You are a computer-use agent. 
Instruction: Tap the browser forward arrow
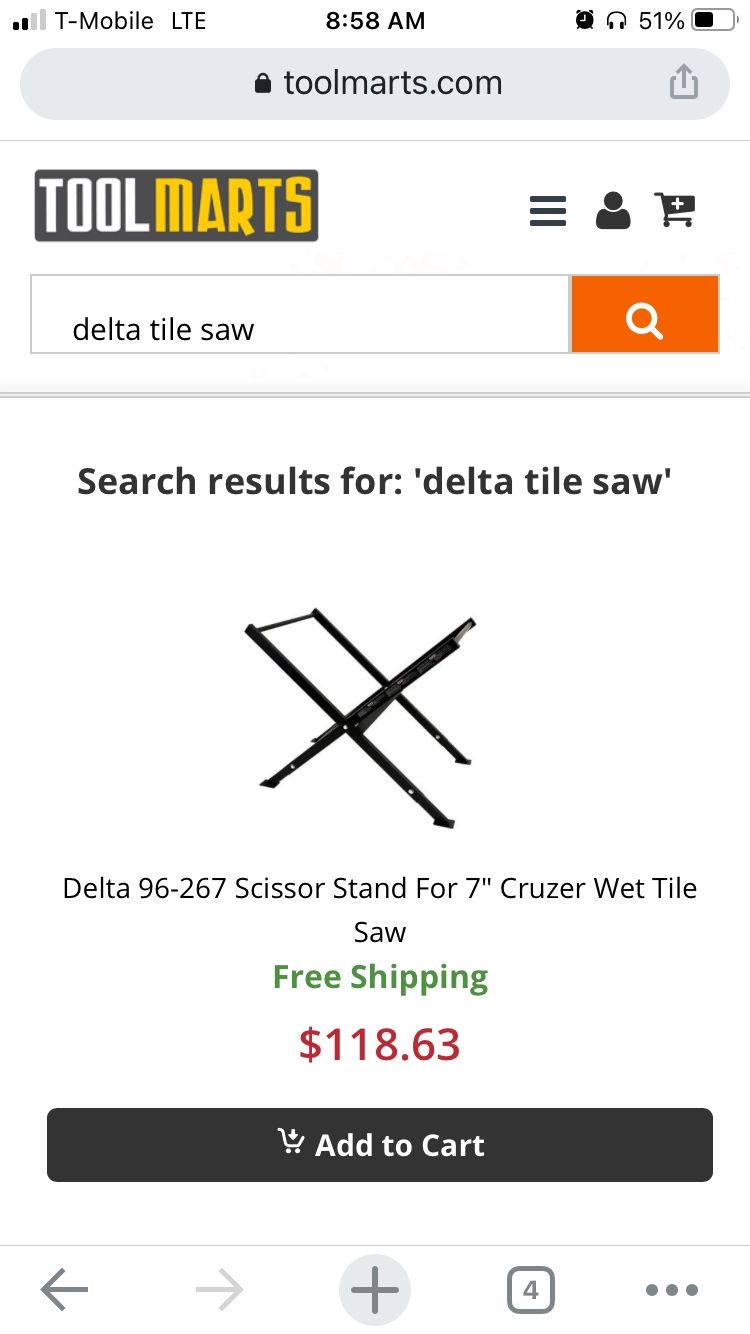click(220, 1290)
